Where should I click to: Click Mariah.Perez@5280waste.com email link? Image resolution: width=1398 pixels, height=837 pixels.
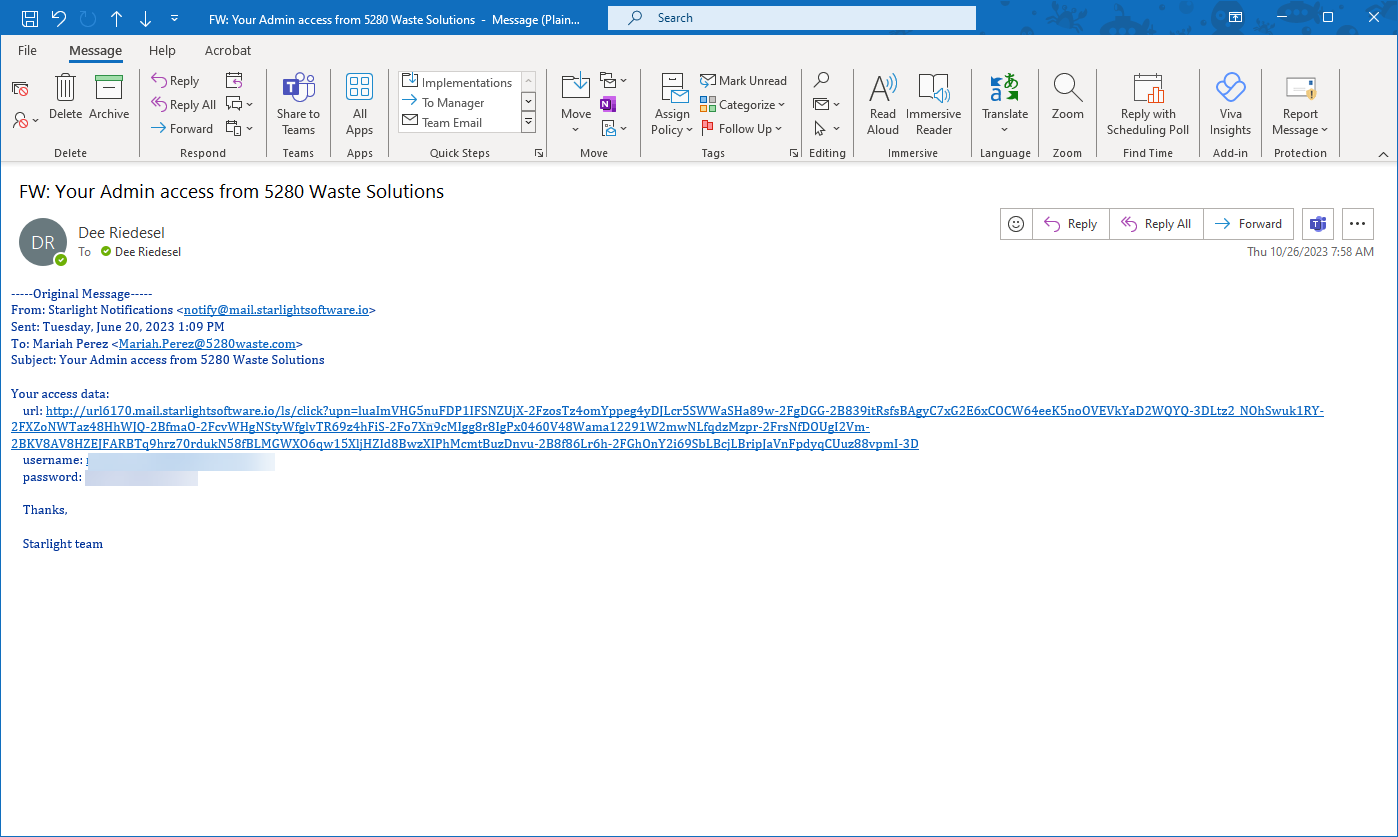coord(207,343)
